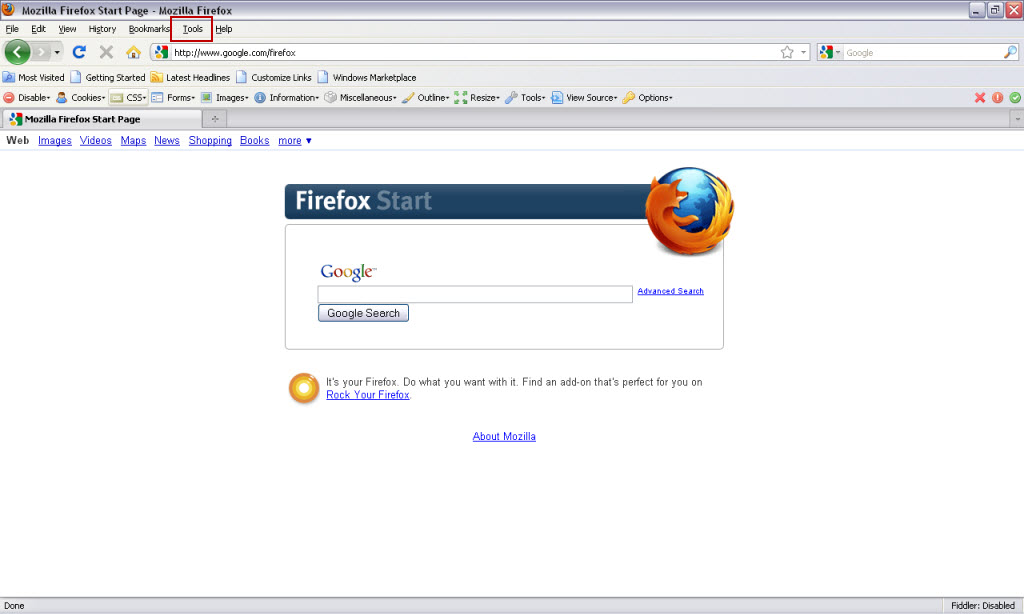Viewport: 1024px width, 614px height.
Task: Bookmark this page with the star icon
Action: click(x=787, y=52)
